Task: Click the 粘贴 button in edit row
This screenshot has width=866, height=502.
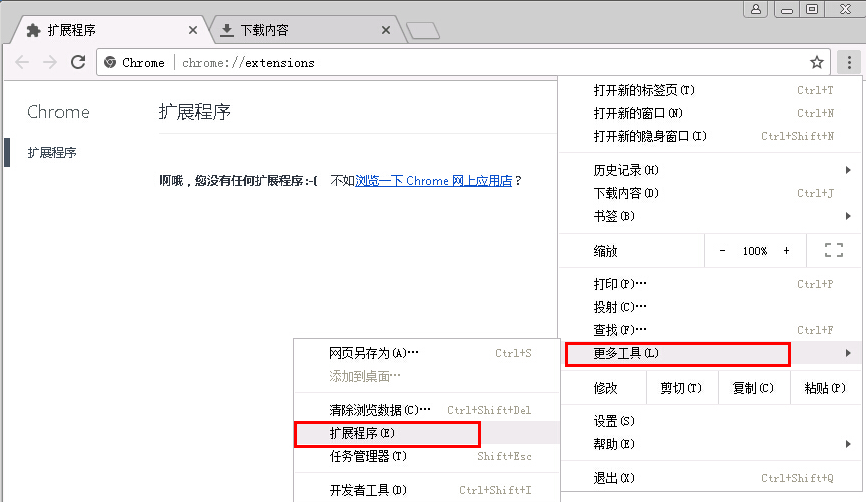Action: click(x=825, y=388)
